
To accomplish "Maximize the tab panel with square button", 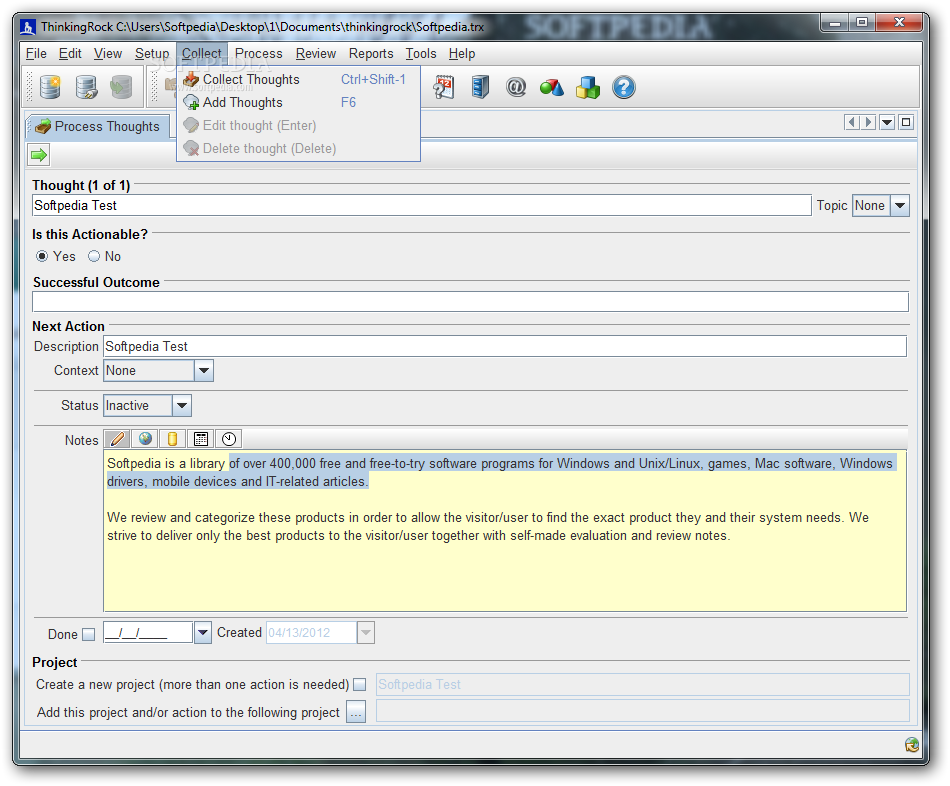I will click(906, 122).
